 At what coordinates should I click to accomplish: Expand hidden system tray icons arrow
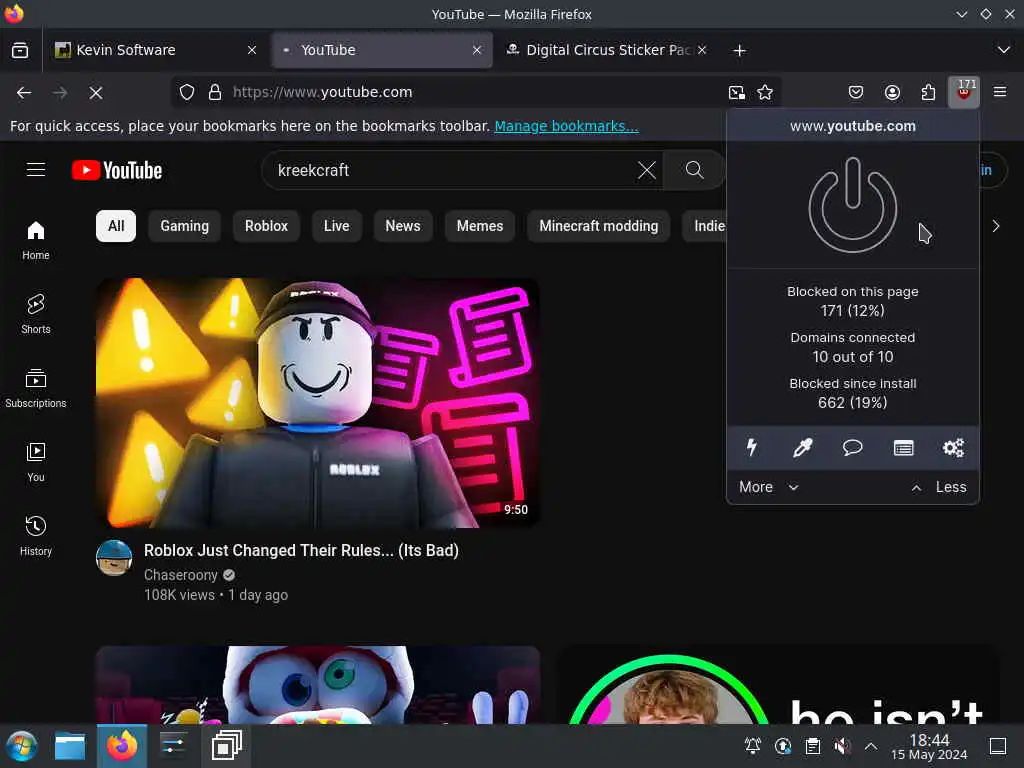point(871,746)
